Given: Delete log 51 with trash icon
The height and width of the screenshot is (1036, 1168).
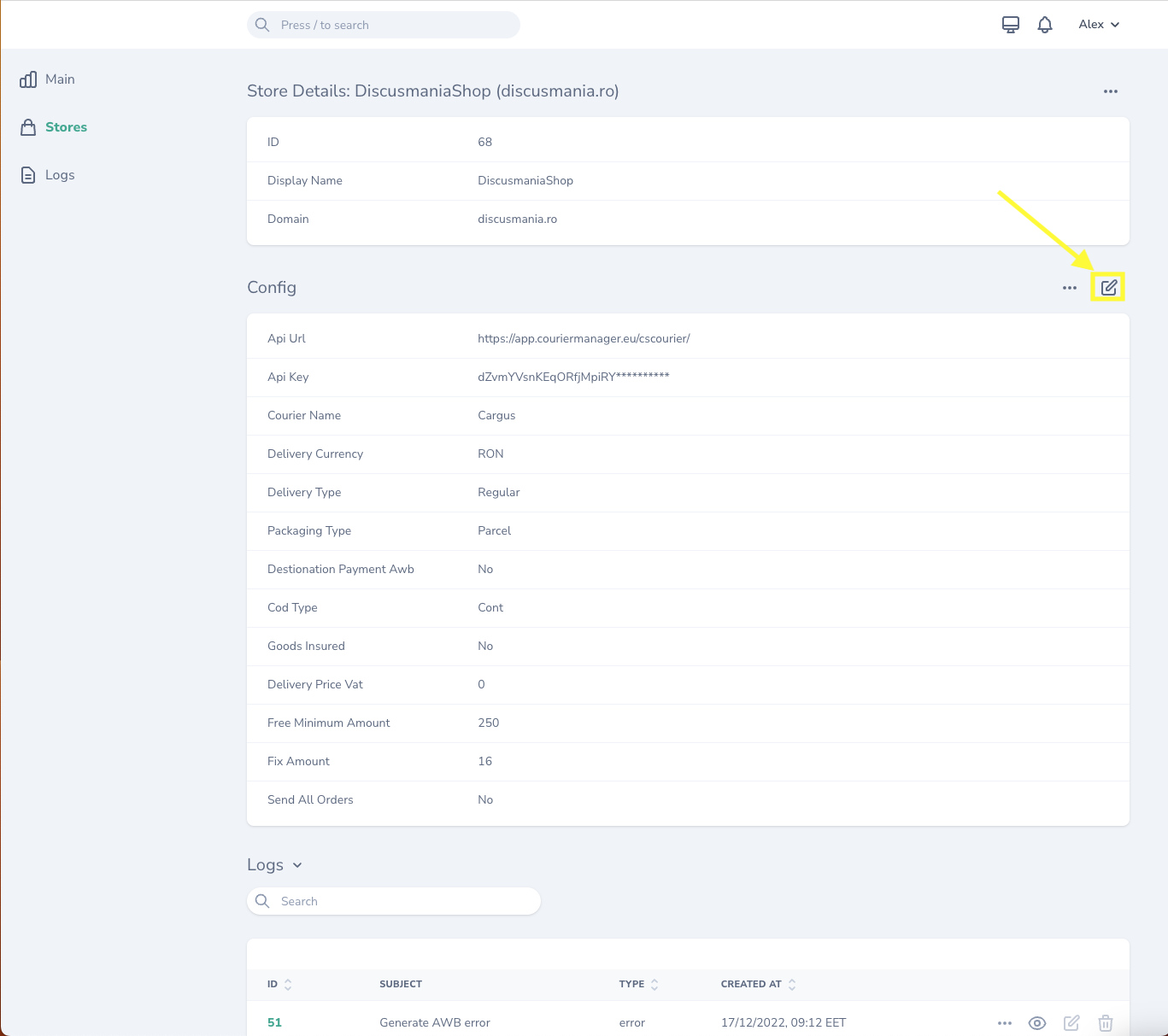Looking at the screenshot, I should pyautogui.click(x=1106, y=1023).
